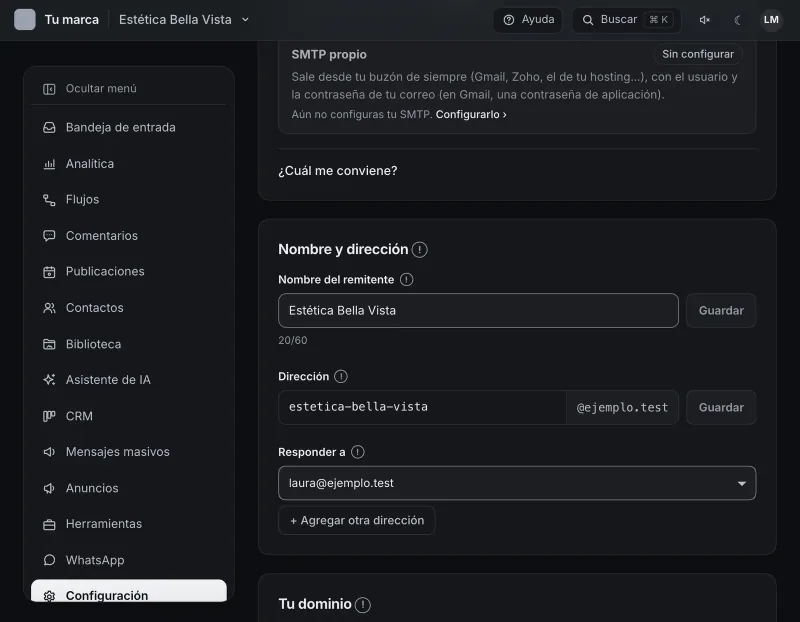Open the Analítica section
800x622 pixels.
pos(129,164)
